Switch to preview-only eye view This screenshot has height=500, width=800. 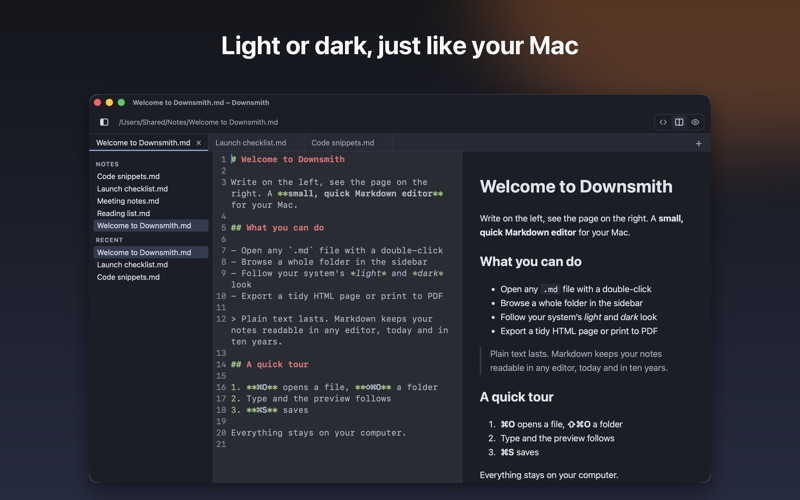(695, 122)
